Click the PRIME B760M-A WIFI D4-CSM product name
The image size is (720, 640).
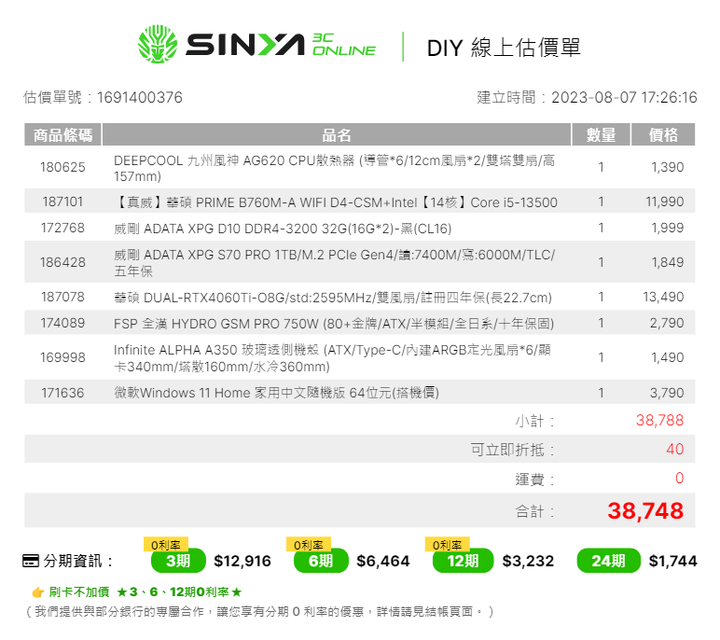[336, 202]
